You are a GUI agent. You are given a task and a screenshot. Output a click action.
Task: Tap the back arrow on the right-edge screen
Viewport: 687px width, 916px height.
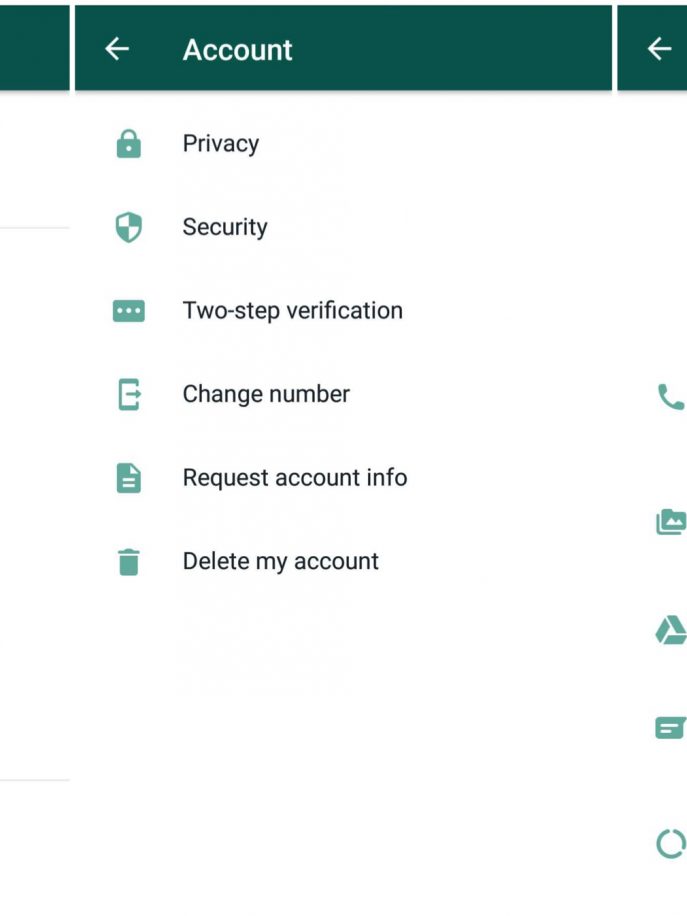659,49
